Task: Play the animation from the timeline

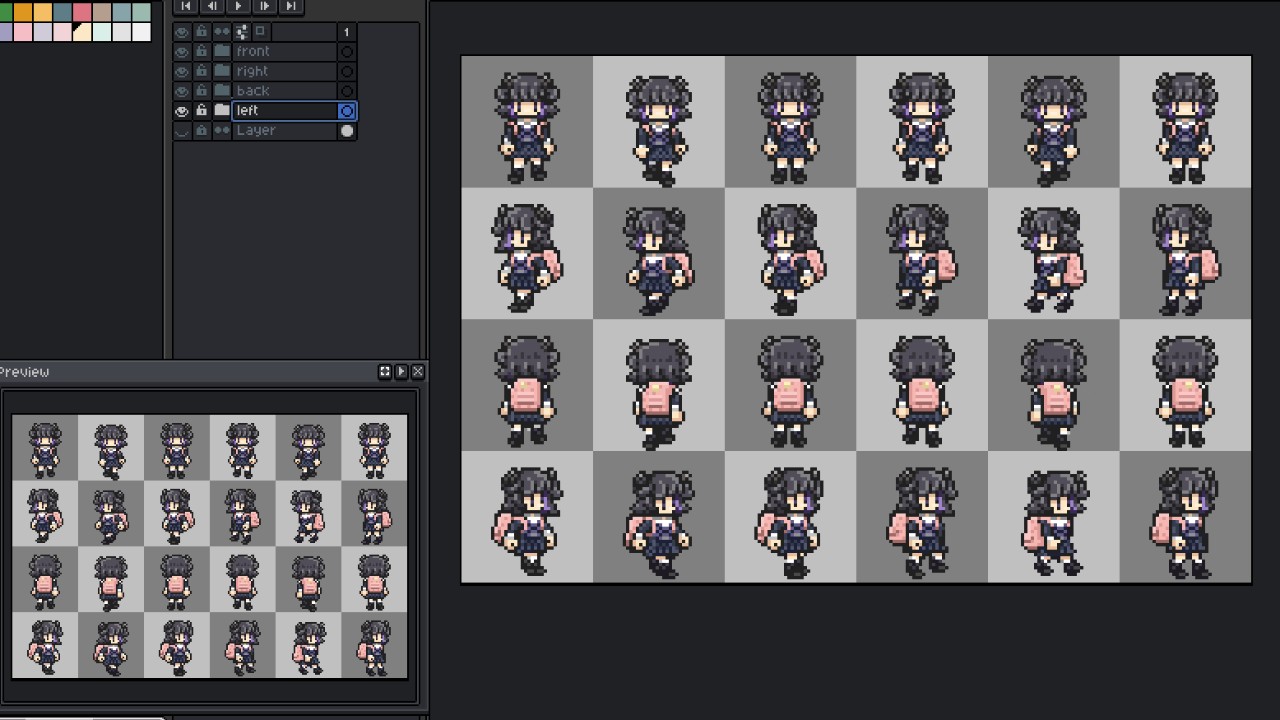Action: (x=238, y=6)
